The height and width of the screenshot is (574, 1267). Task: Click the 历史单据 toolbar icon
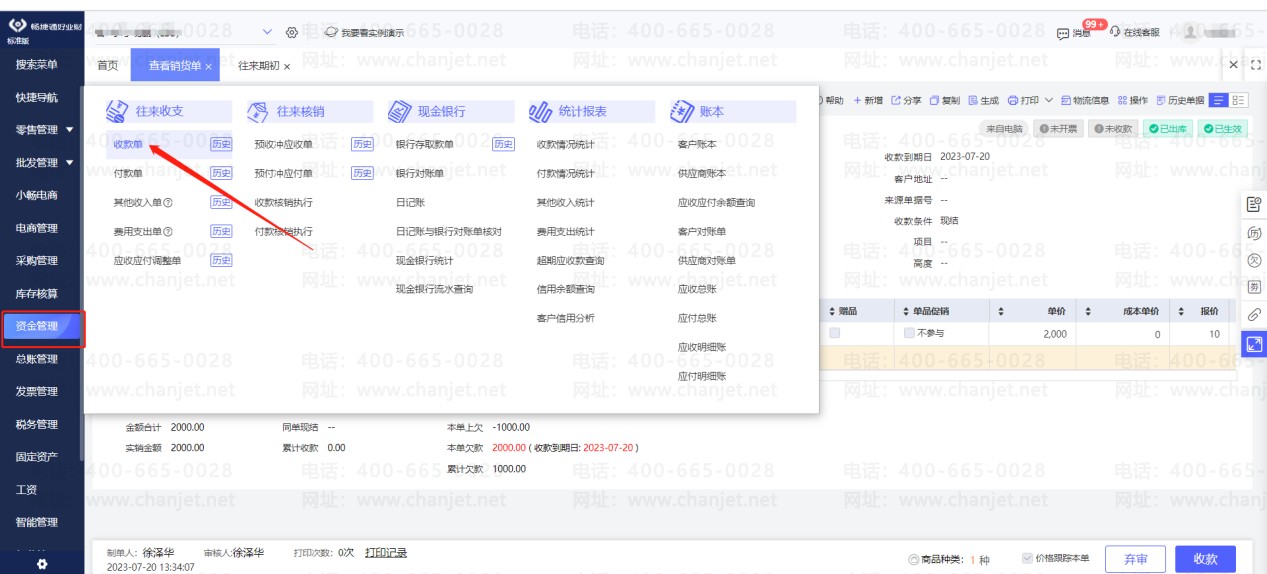click(1161, 100)
